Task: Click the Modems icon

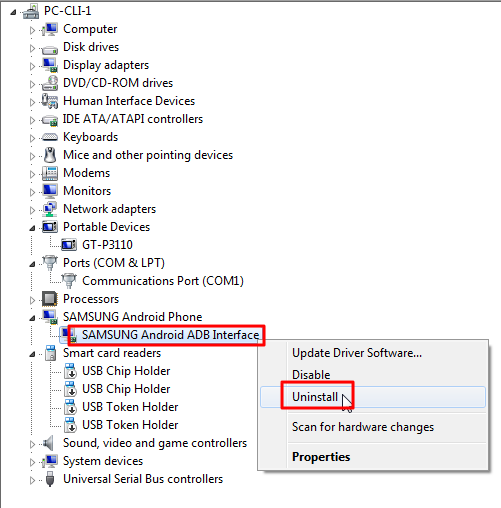Action: (50, 173)
